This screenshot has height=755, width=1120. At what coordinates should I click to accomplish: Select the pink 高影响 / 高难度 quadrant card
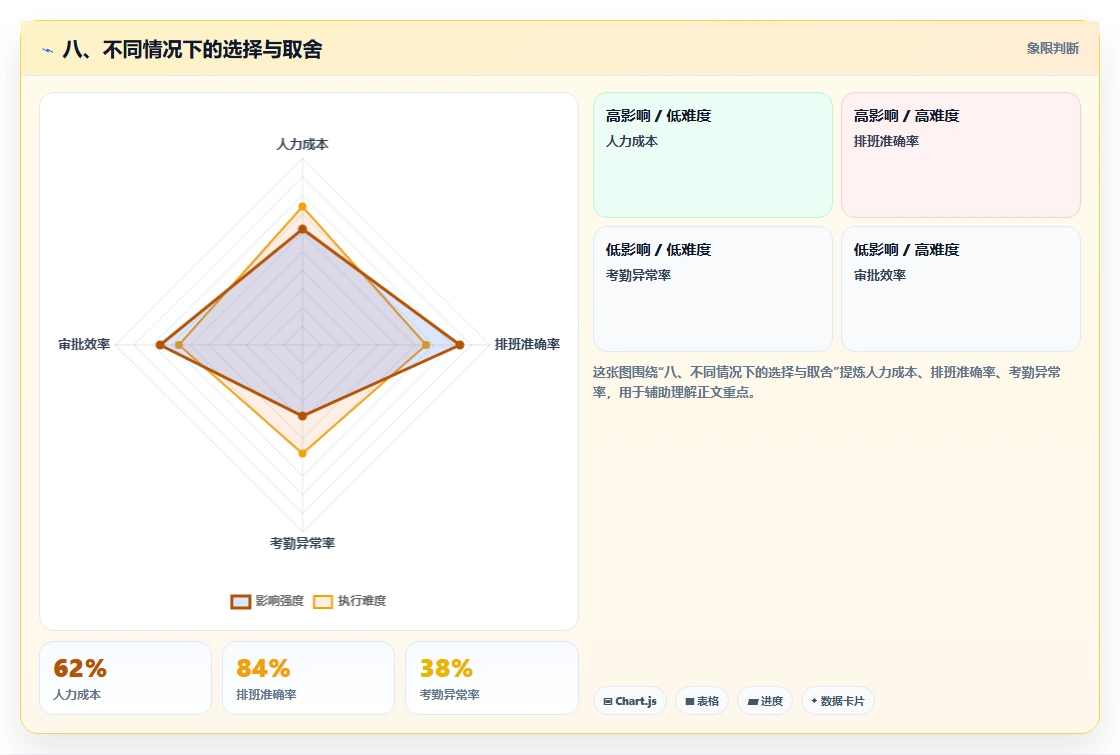[961, 155]
